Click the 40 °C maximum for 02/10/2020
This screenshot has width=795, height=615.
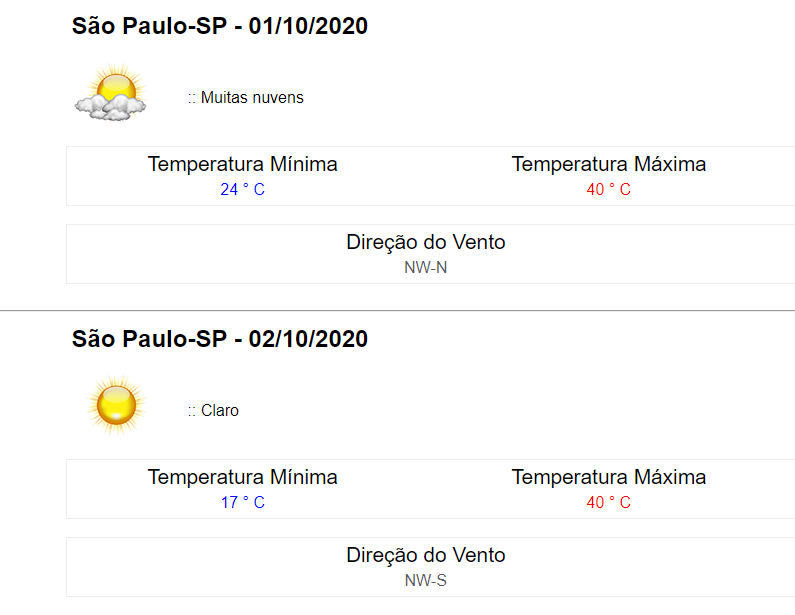click(x=608, y=502)
